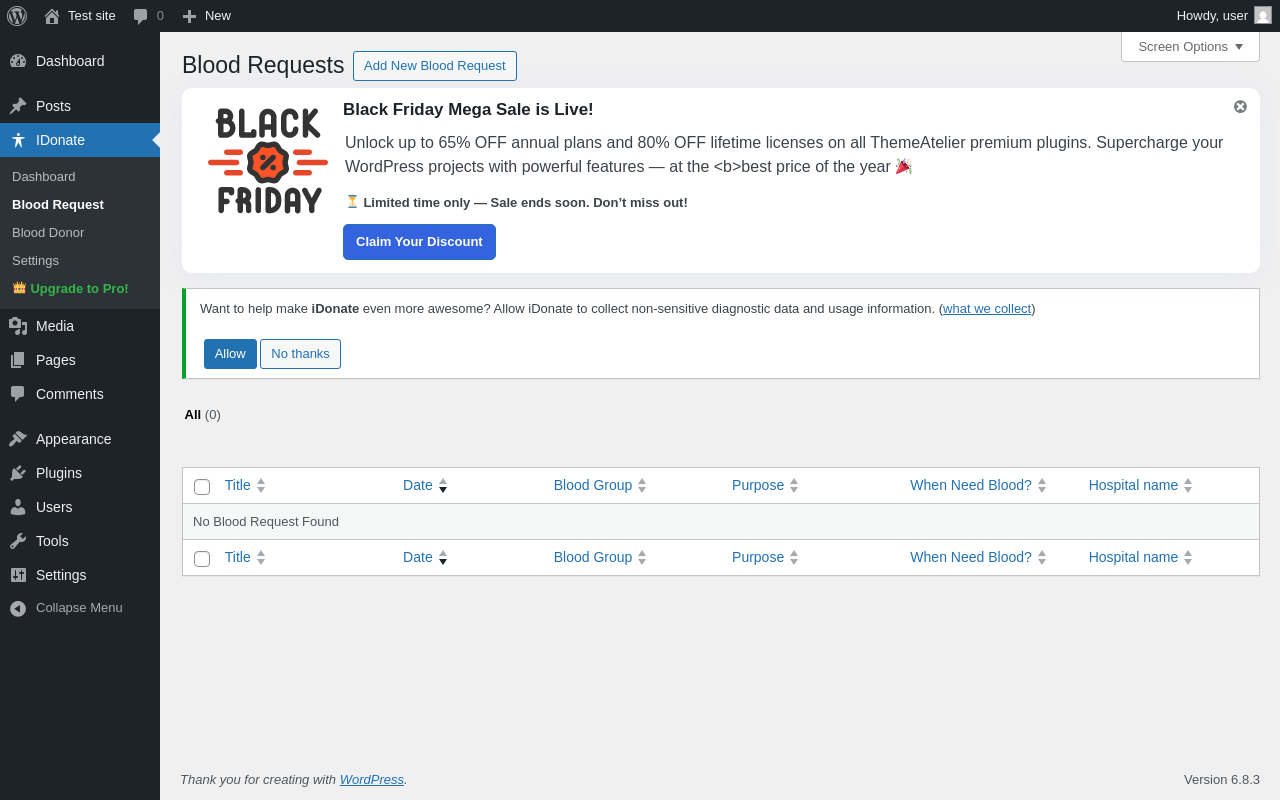Expand the Screen Options panel

click(x=1190, y=46)
